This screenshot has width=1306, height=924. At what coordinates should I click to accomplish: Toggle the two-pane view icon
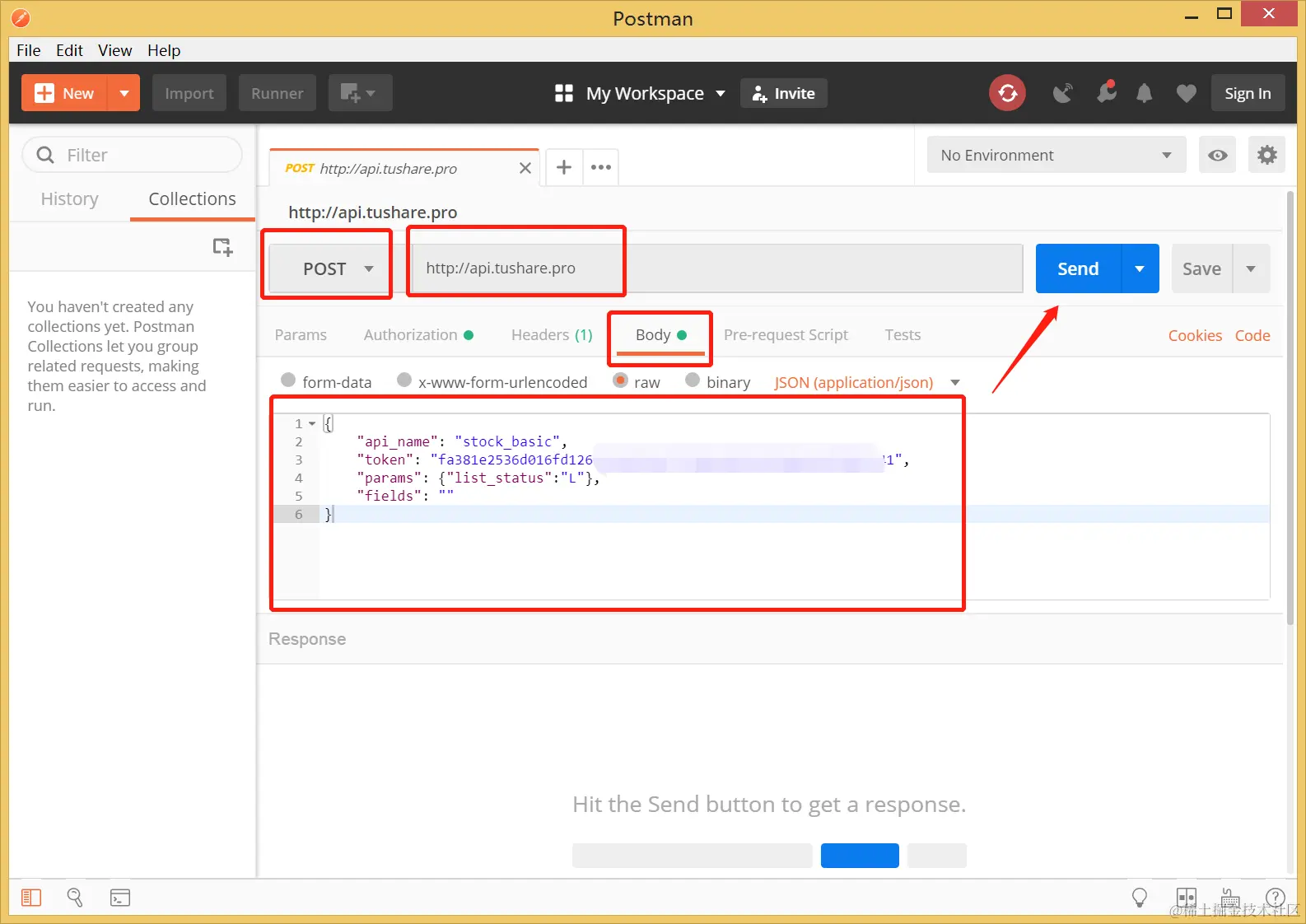1187,898
